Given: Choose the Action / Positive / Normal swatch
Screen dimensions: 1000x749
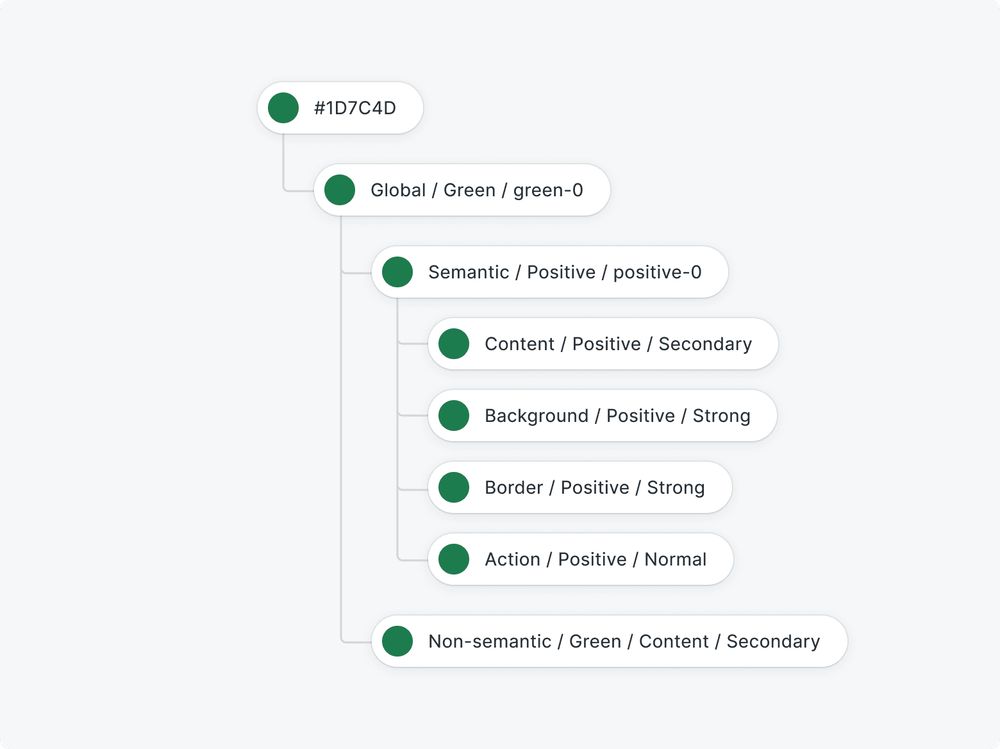Looking at the screenshot, I should [x=454, y=560].
